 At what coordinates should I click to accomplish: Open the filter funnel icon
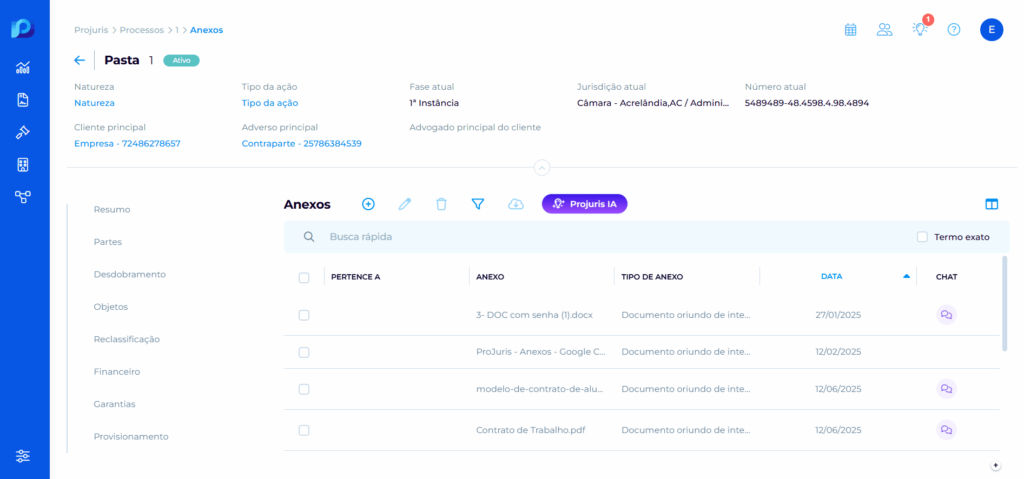(478, 204)
